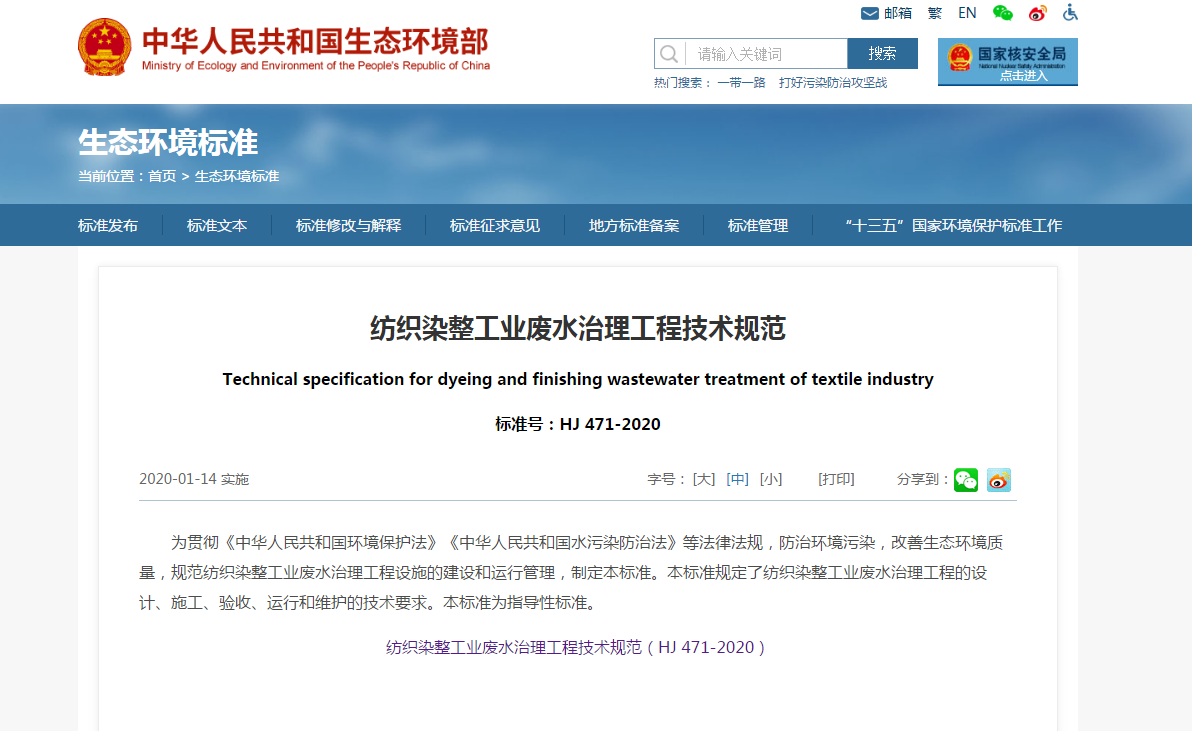Open the 标准文本 menu item
Screen dimensions: 1192x731
(217, 226)
